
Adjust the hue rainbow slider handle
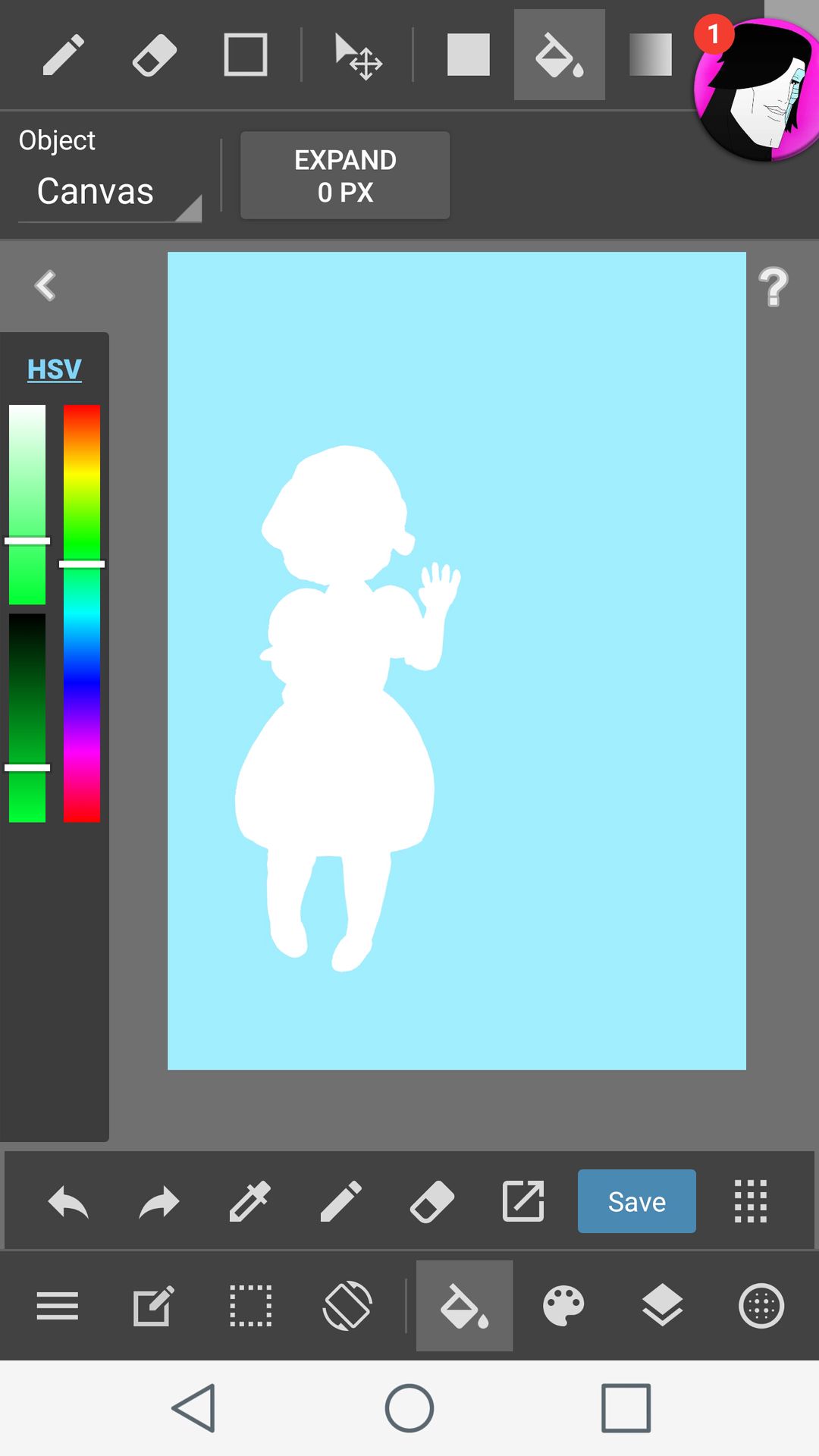click(82, 564)
